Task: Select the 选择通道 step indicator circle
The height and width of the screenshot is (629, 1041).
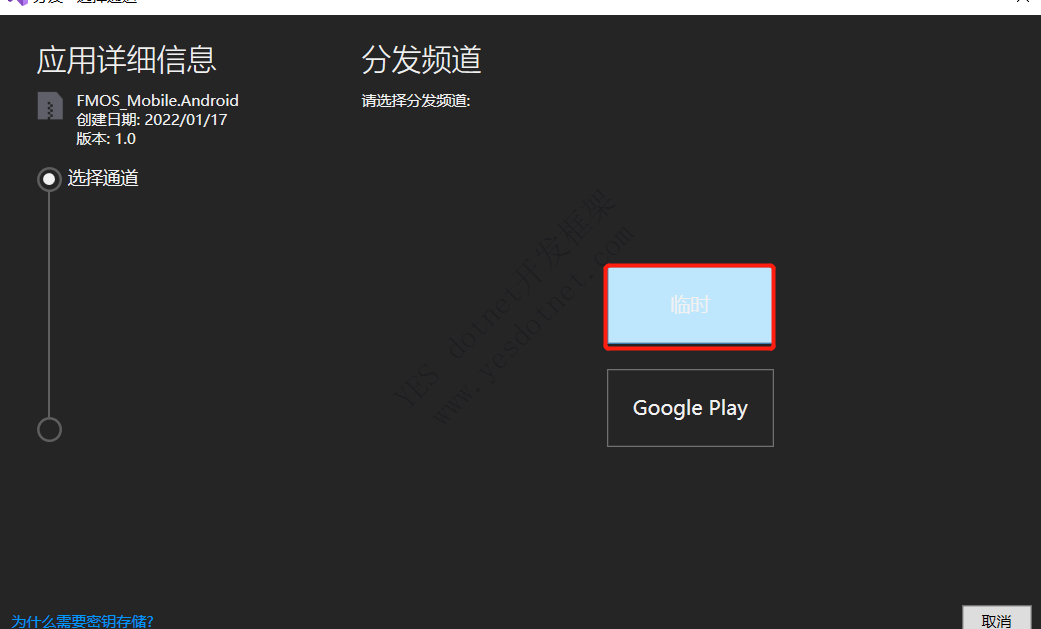Action: click(49, 179)
